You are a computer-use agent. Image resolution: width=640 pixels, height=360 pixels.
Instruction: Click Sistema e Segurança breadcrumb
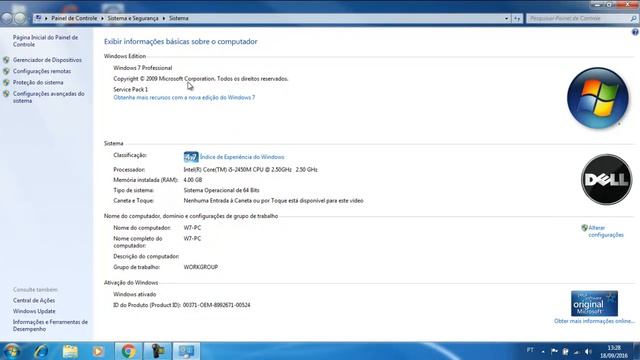pyautogui.click(x=133, y=18)
